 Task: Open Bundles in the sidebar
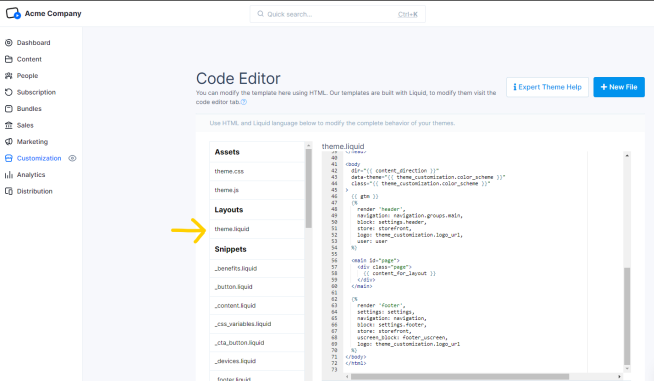coord(29,108)
